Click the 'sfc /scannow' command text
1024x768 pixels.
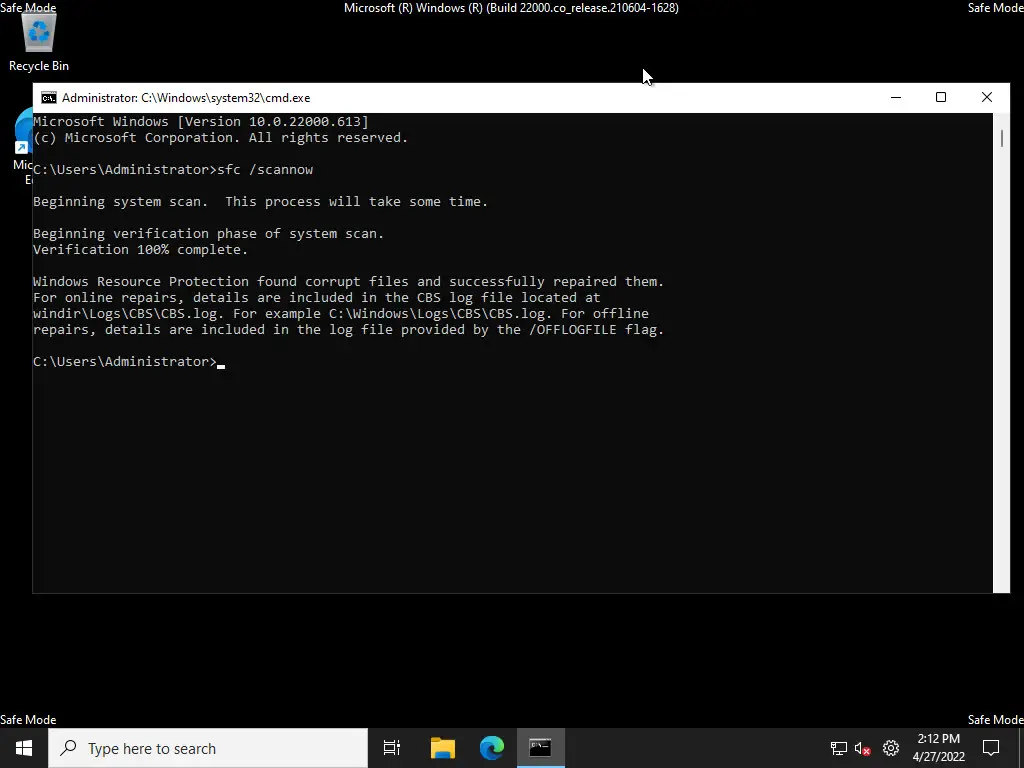(x=265, y=170)
